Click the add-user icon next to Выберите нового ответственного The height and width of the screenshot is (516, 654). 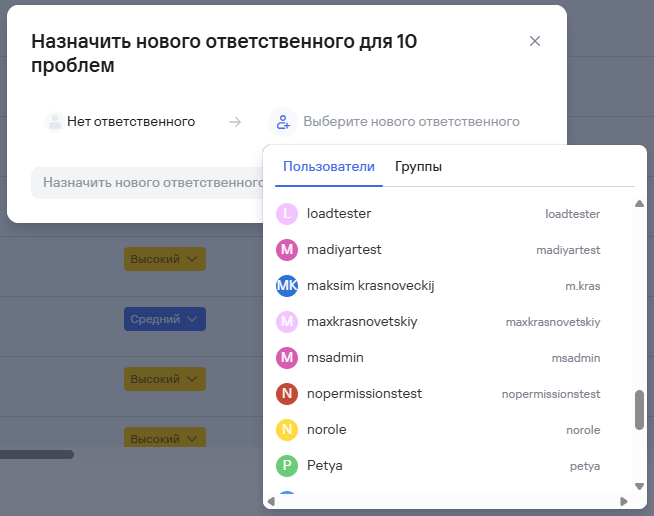[283, 122]
